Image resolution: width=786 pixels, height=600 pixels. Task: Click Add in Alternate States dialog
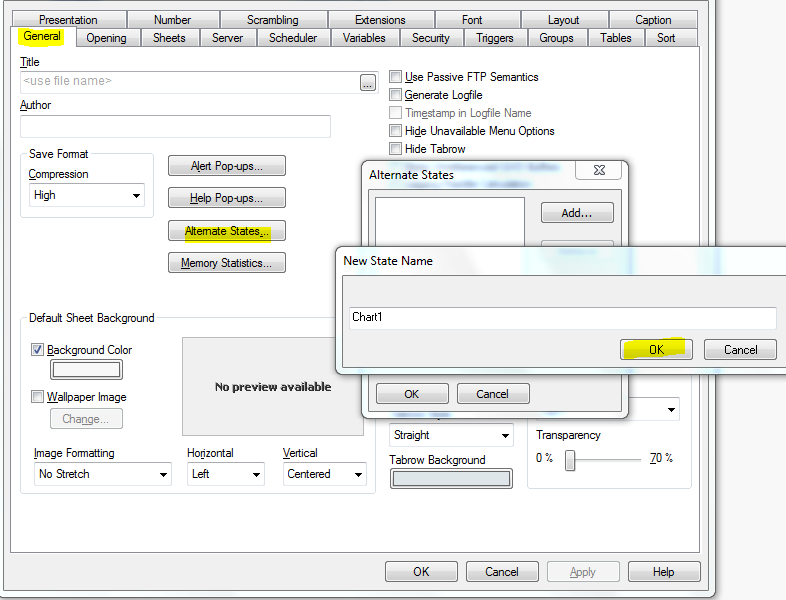click(577, 213)
